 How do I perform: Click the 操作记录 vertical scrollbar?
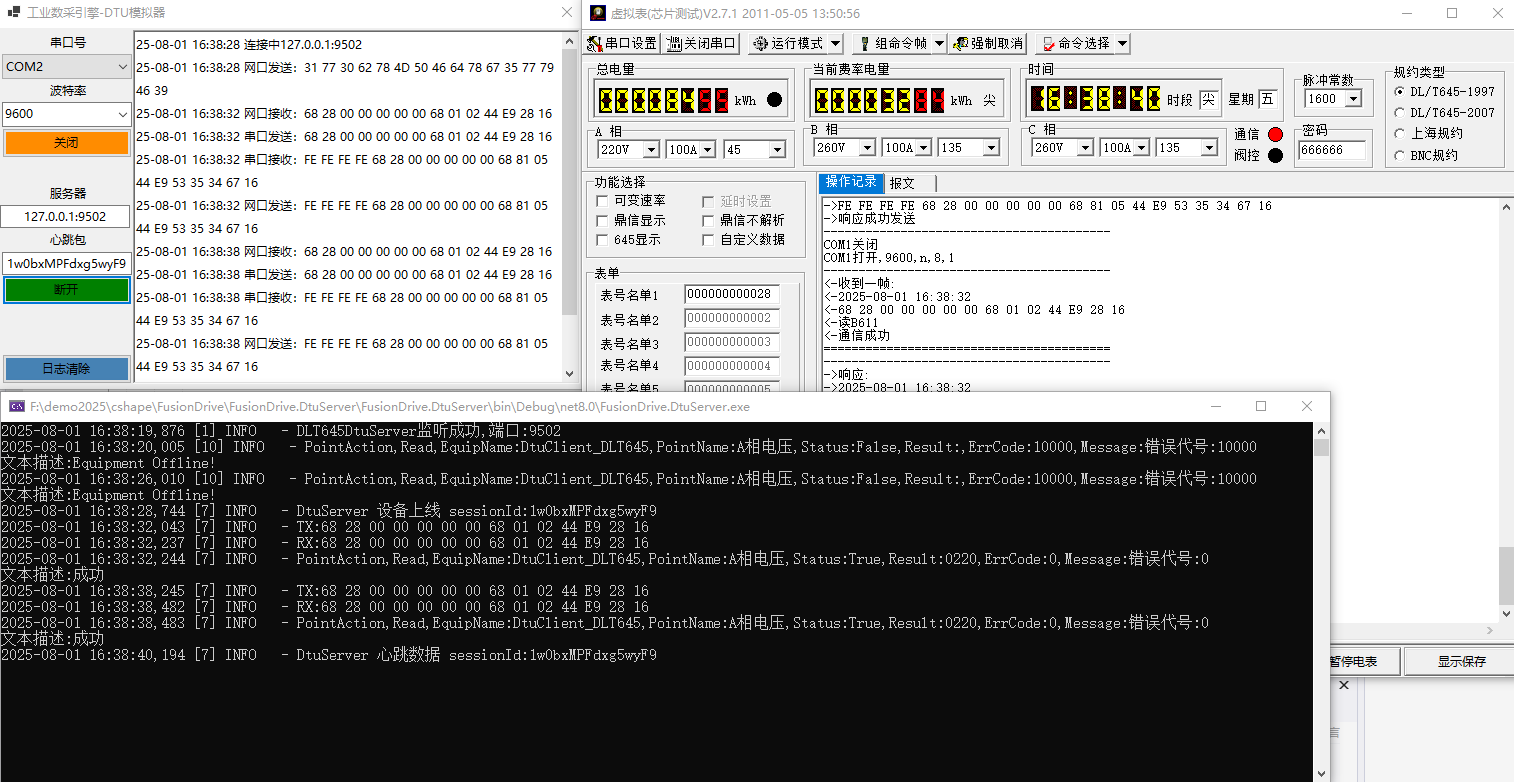coord(1505,410)
